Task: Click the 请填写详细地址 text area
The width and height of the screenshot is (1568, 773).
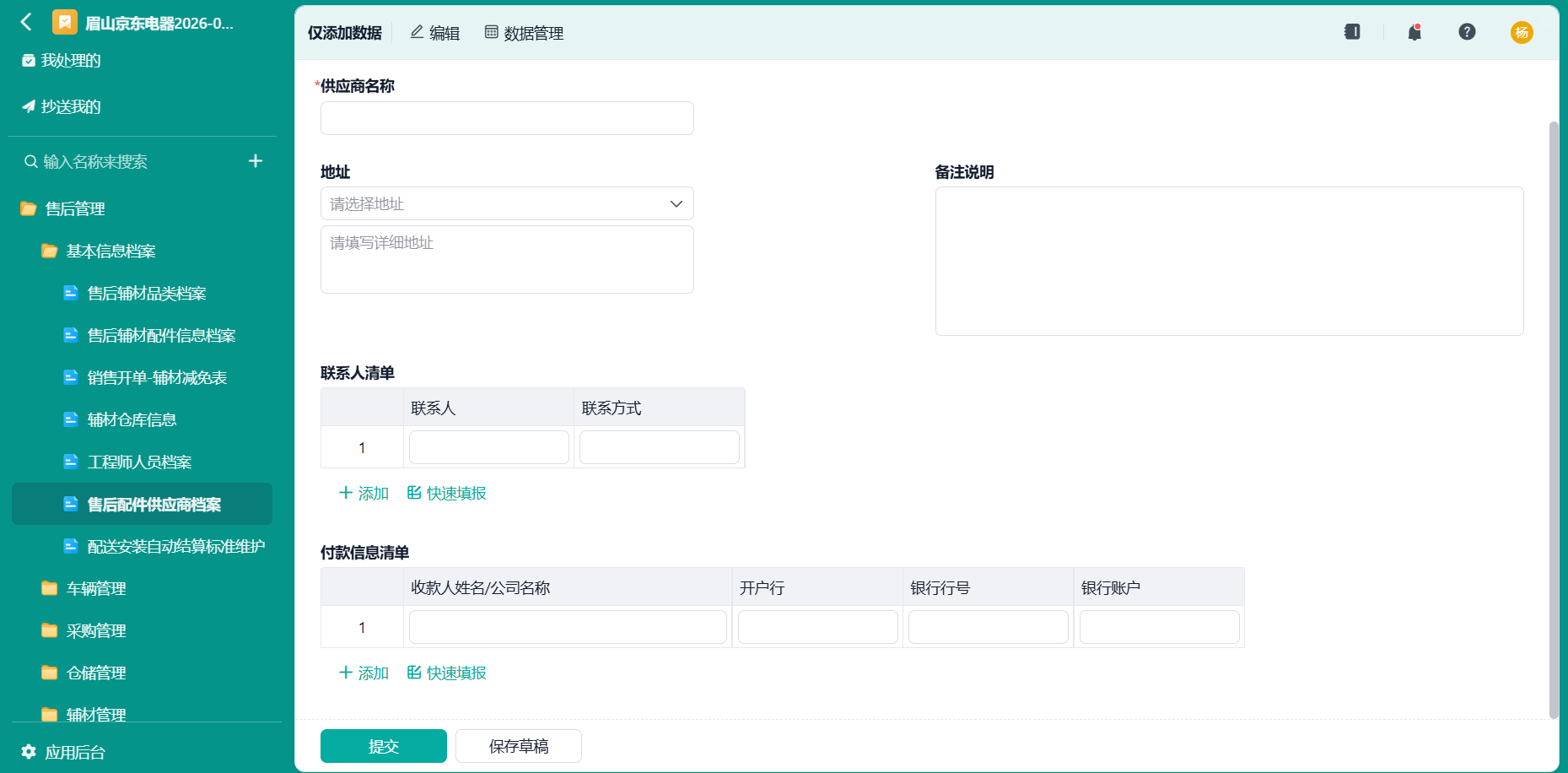Action: (x=507, y=259)
